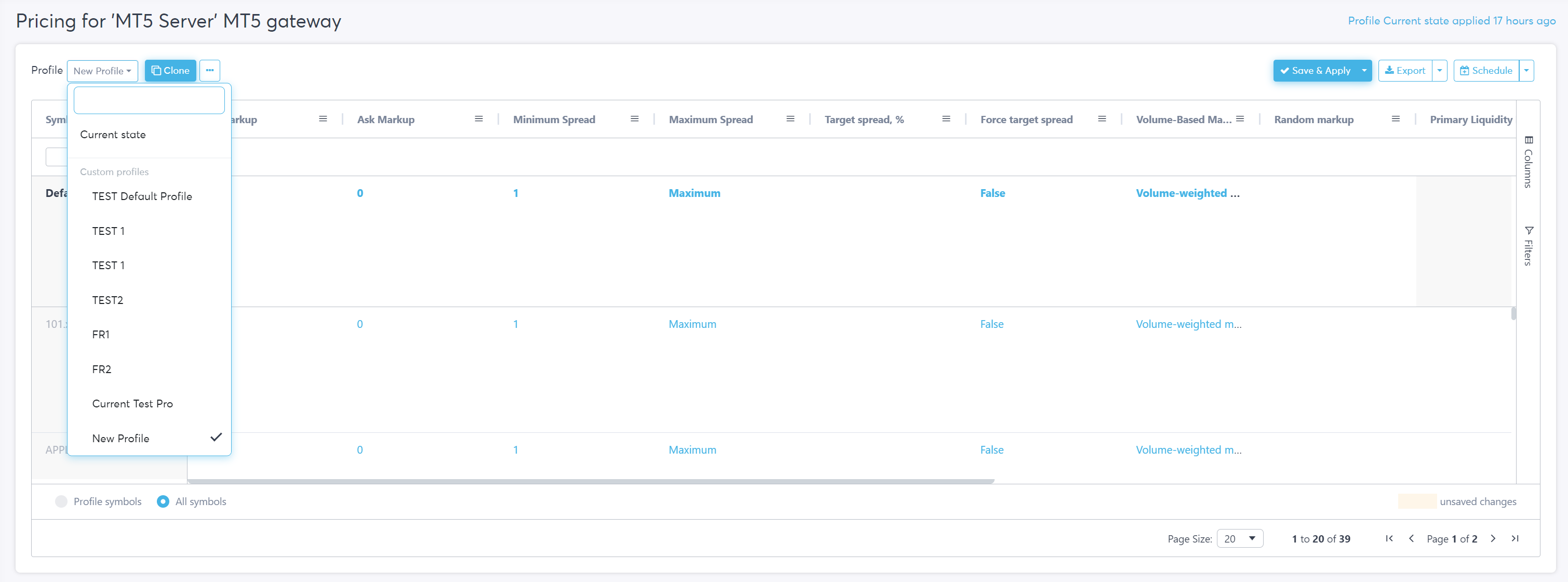Choose TEST Default Profile from list
The height and width of the screenshot is (582, 1568).
pyautogui.click(x=142, y=196)
